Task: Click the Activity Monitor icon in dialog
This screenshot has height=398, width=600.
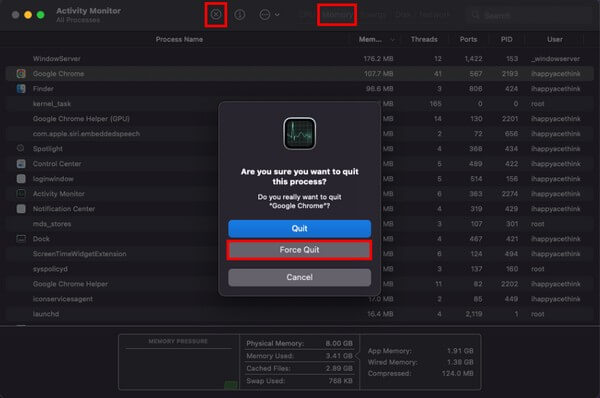Action: (299, 133)
